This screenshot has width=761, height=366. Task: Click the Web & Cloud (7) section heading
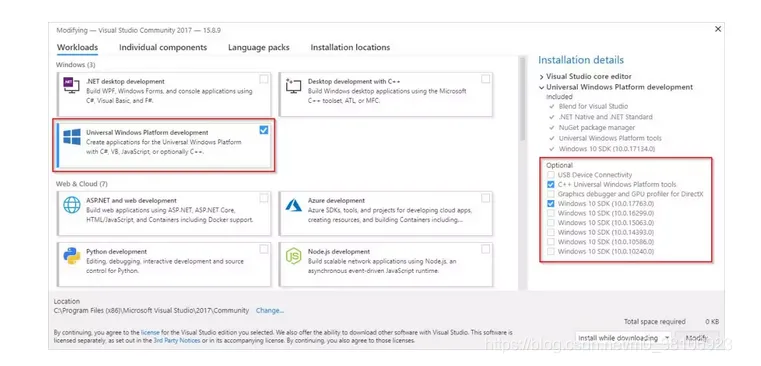pyautogui.click(x=82, y=184)
